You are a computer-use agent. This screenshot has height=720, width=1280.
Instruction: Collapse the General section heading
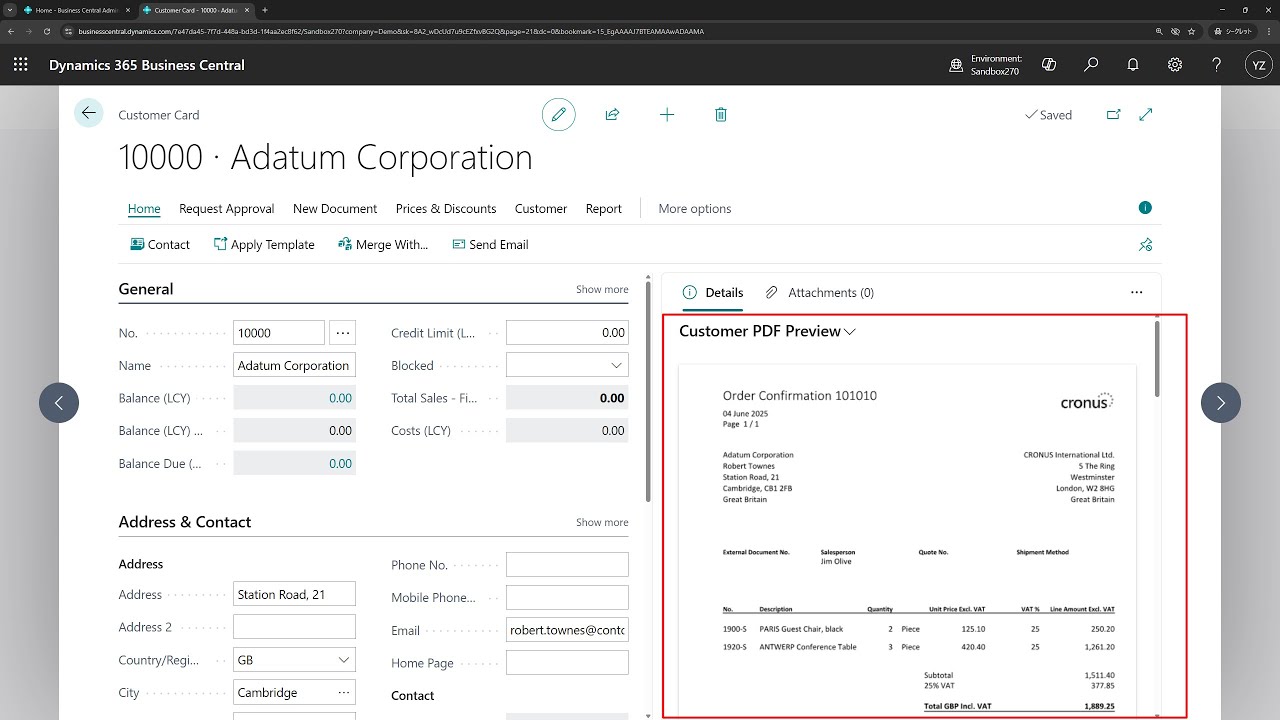click(146, 289)
